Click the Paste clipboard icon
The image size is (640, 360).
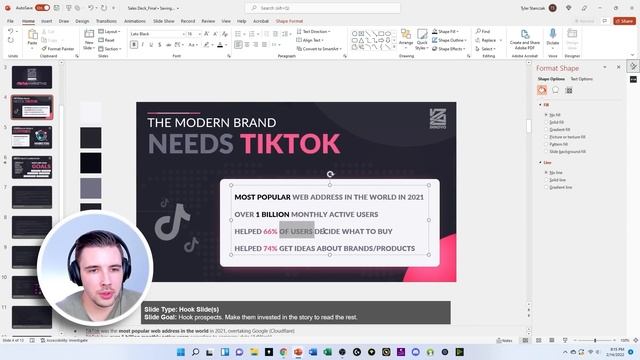(32, 35)
